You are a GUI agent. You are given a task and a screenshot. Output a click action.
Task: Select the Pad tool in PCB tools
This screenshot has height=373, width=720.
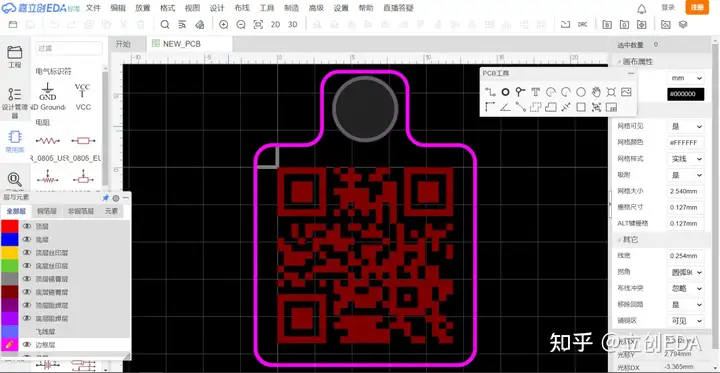(x=505, y=92)
